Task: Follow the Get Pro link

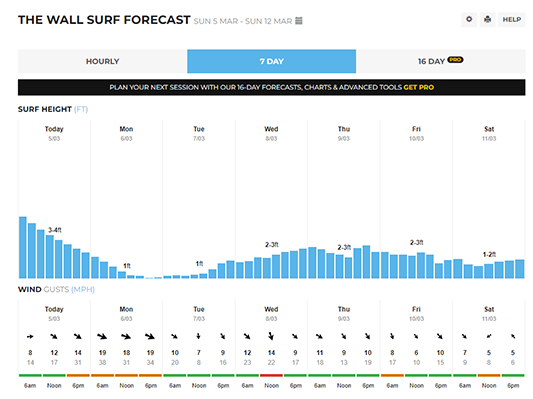Action: click(418, 87)
